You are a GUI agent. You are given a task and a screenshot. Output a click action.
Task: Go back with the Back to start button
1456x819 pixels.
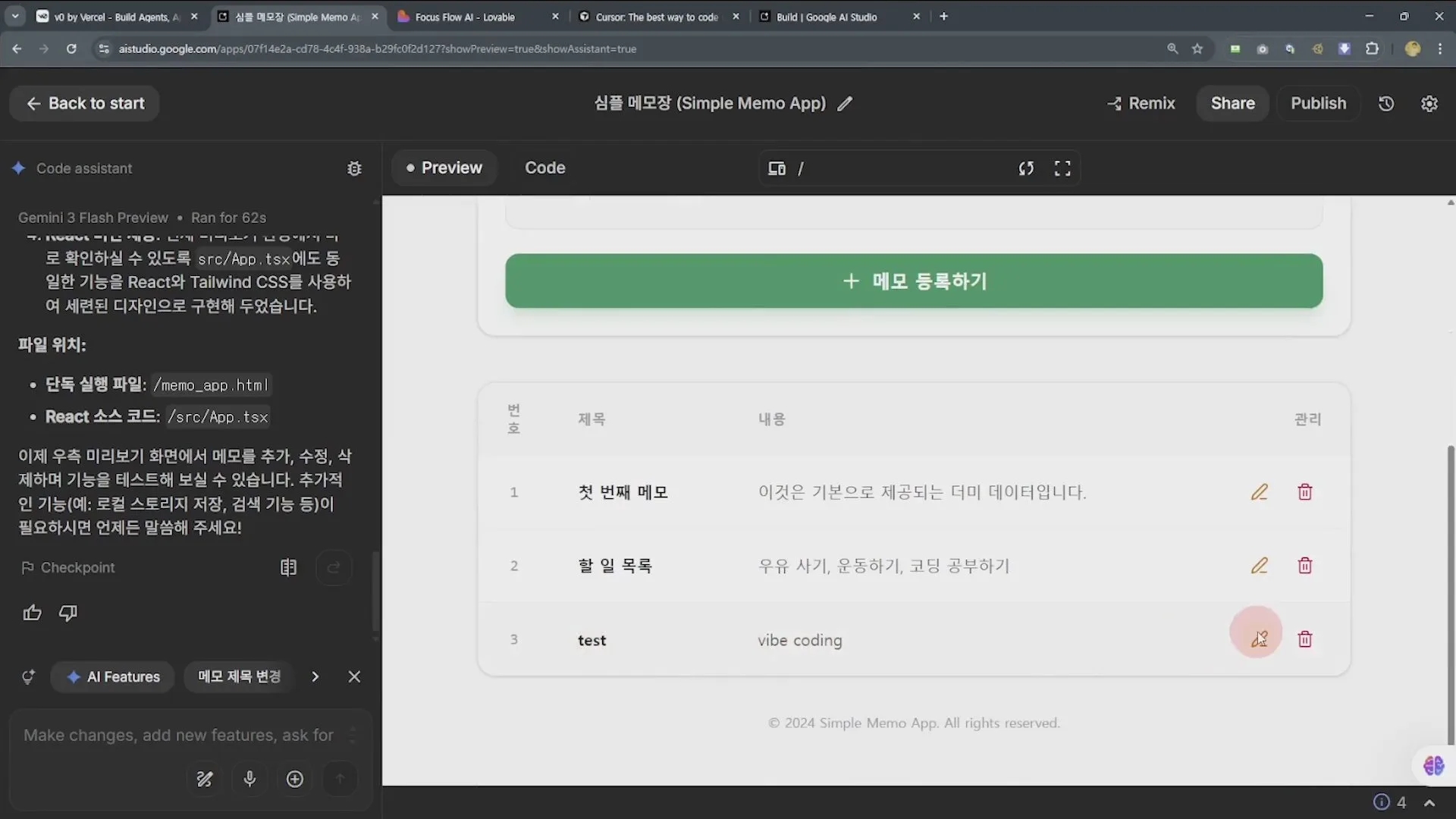(x=84, y=103)
